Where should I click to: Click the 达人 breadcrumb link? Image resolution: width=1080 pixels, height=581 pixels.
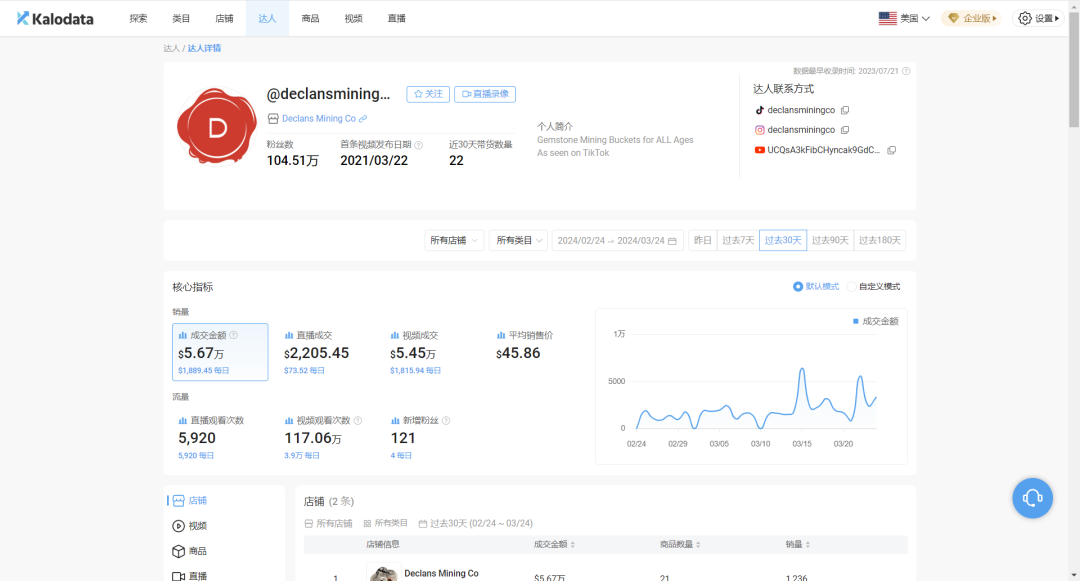pos(172,48)
